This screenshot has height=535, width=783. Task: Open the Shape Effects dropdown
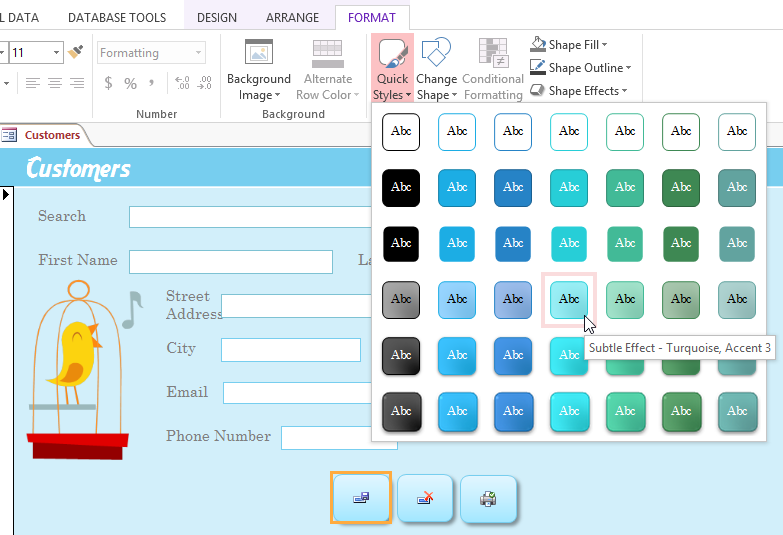[578, 90]
